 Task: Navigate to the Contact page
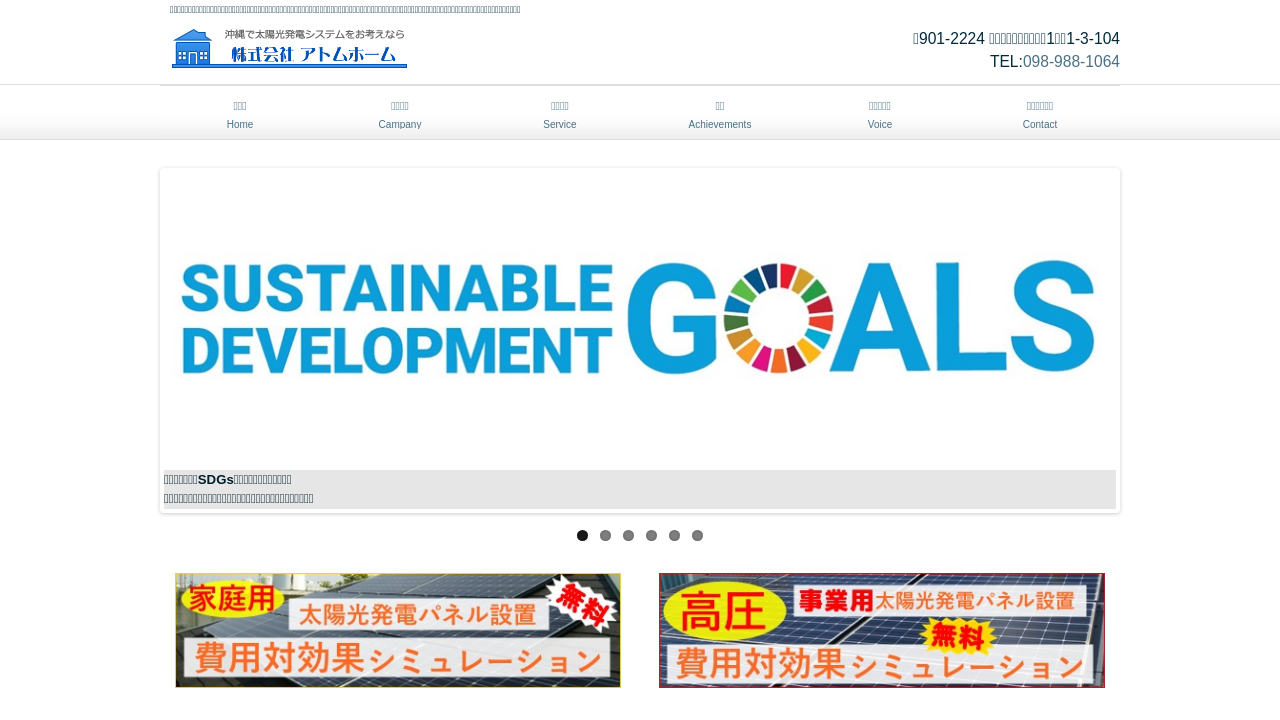(x=1040, y=114)
